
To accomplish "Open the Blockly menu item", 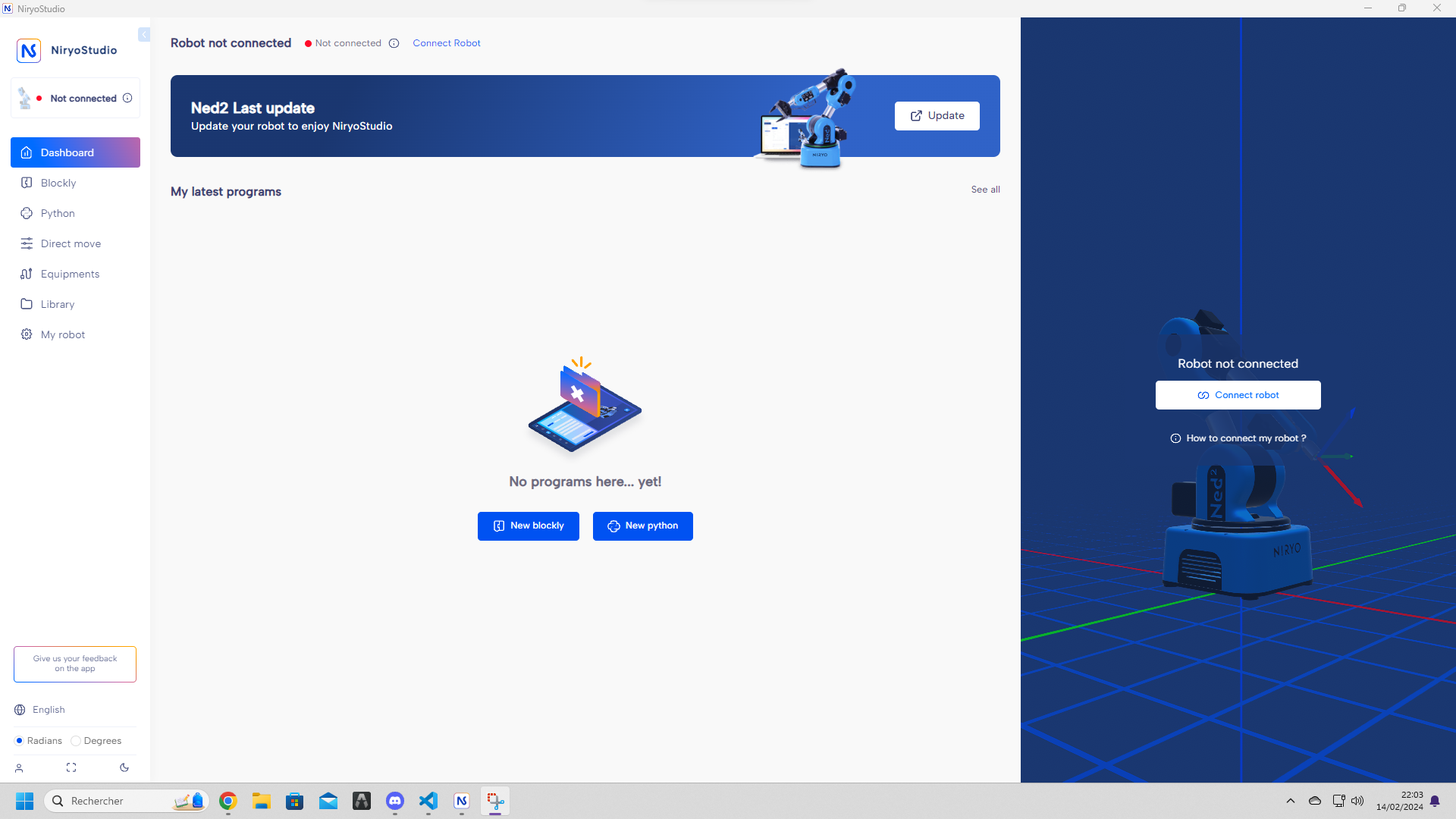I will [x=58, y=183].
